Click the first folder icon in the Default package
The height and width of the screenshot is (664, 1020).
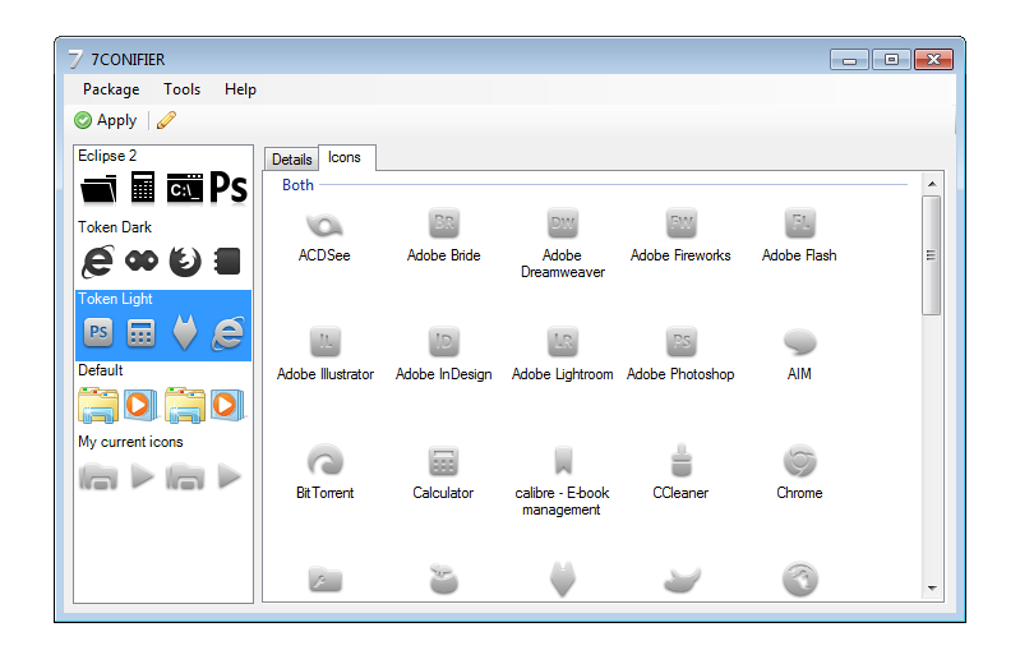pyautogui.click(x=98, y=405)
